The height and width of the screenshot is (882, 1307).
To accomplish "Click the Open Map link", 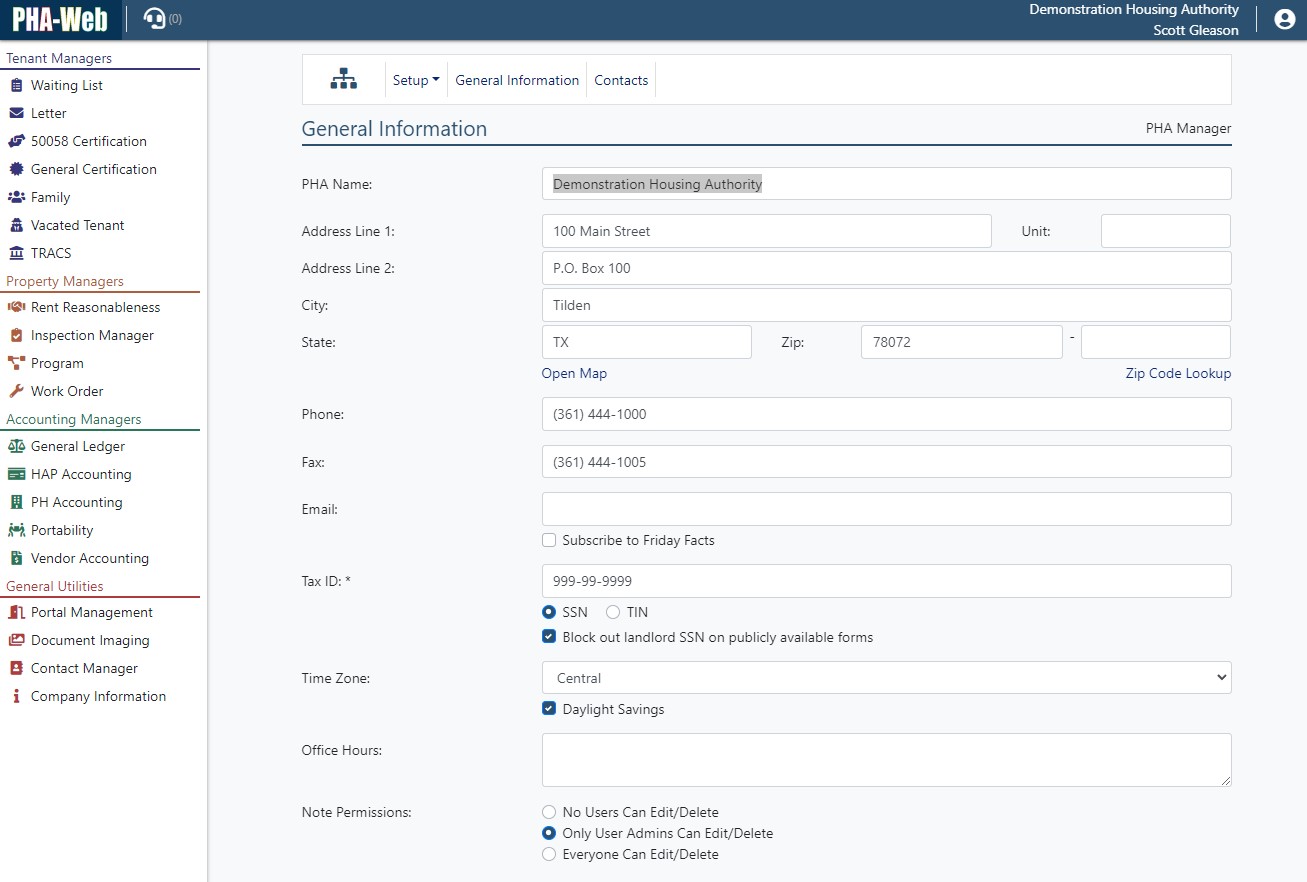I will tap(574, 373).
